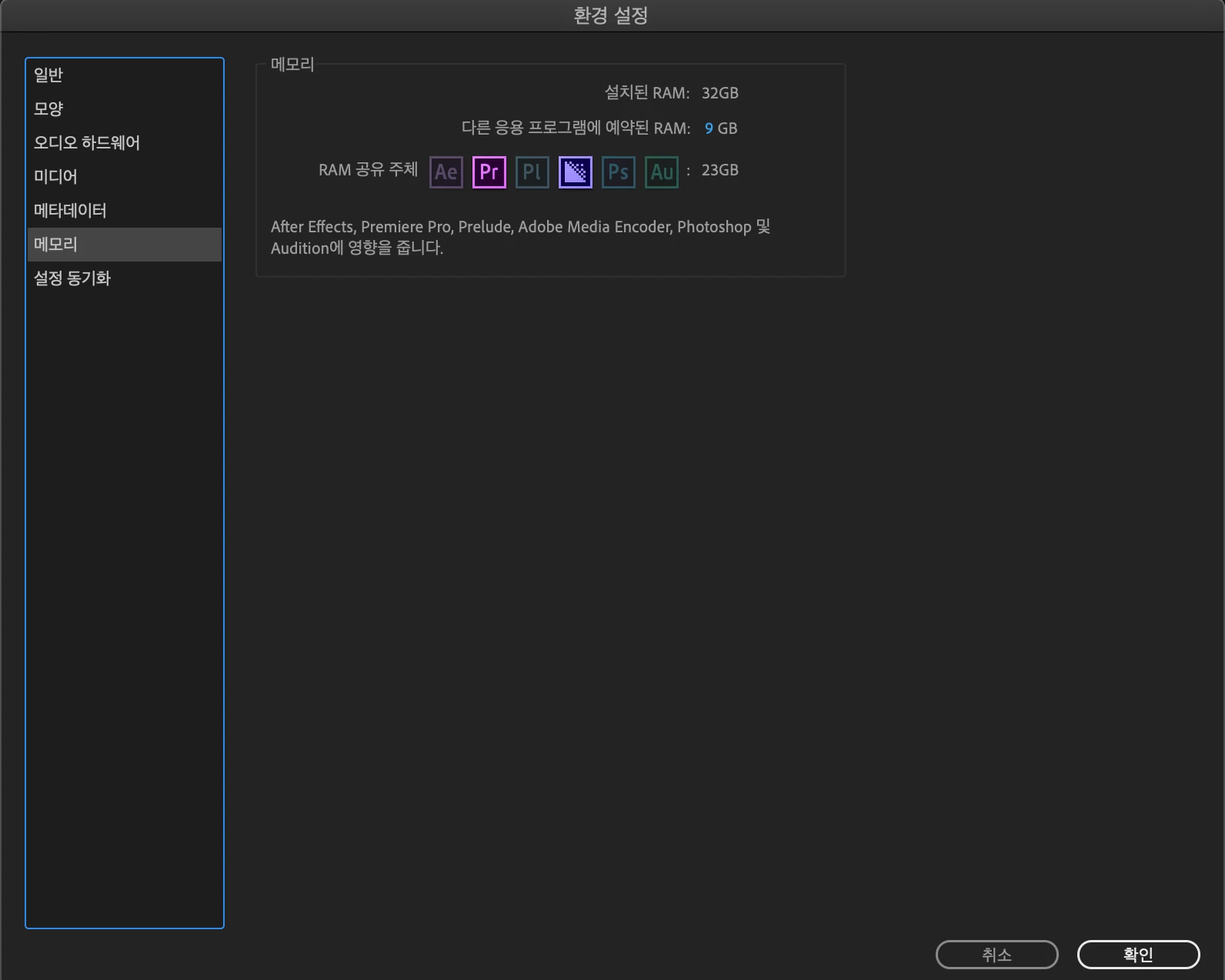This screenshot has height=980, width=1225.
Task: Click the 설치된 RAM 32GB value
Action: point(720,93)
